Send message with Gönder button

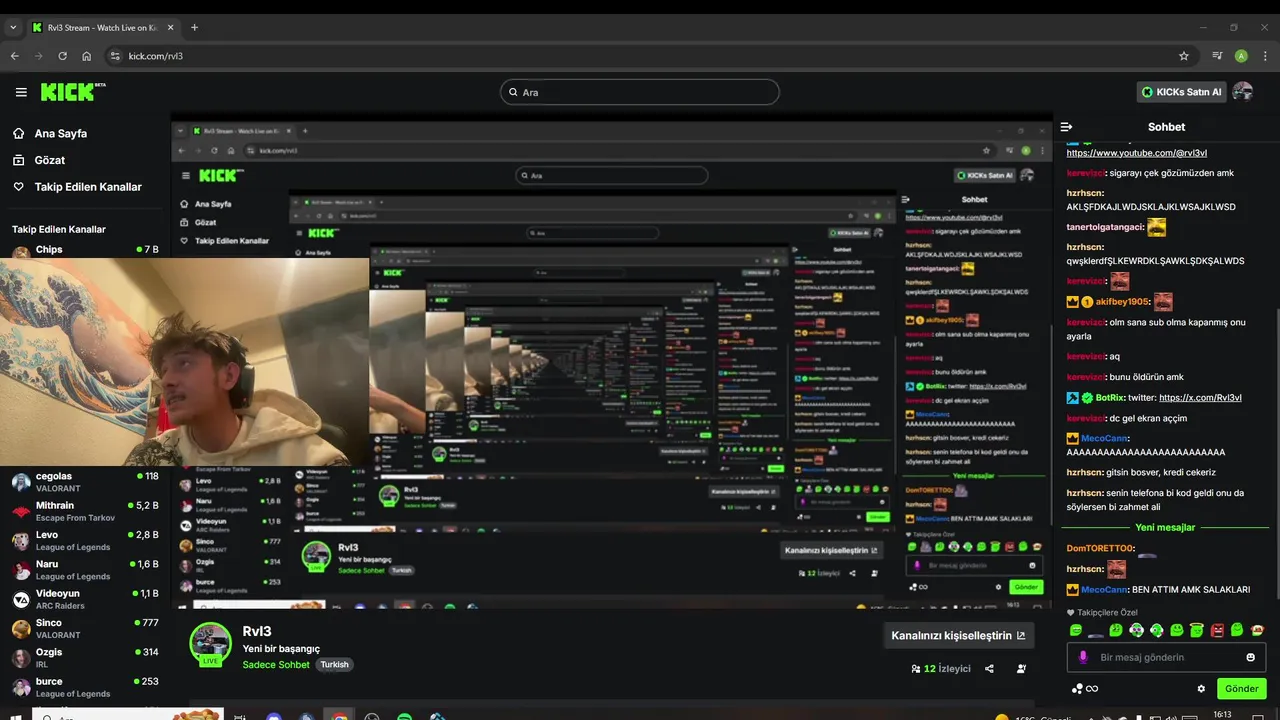pos(1241,689)
